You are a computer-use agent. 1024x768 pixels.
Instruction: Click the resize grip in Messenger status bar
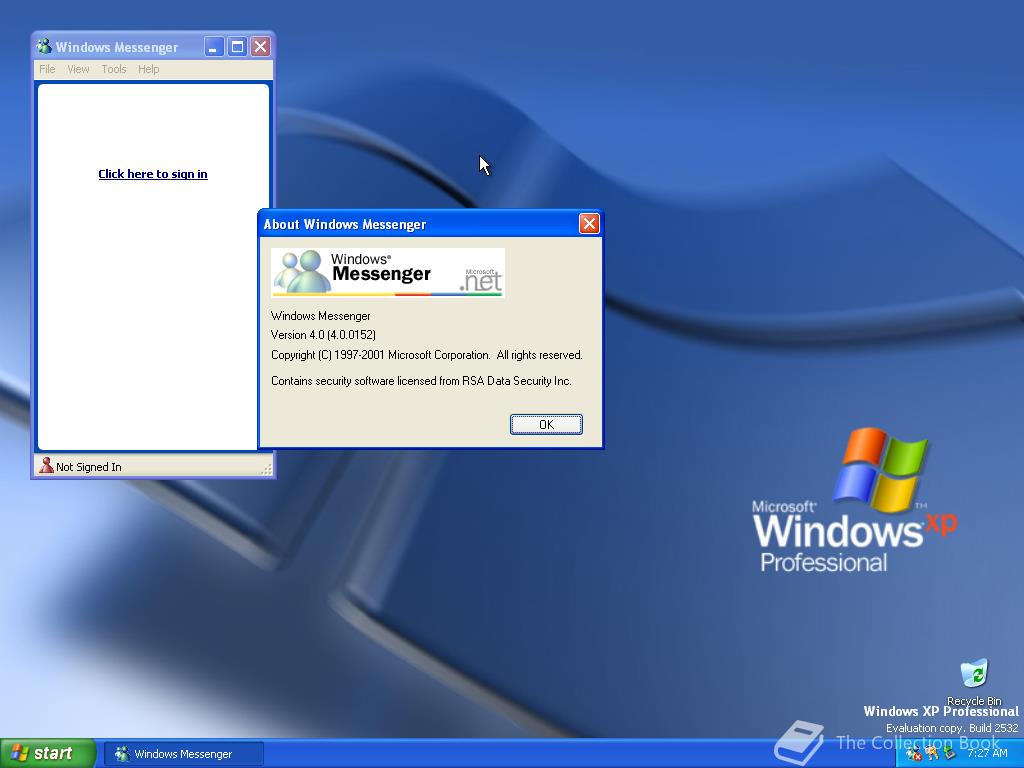pos(266,468)
